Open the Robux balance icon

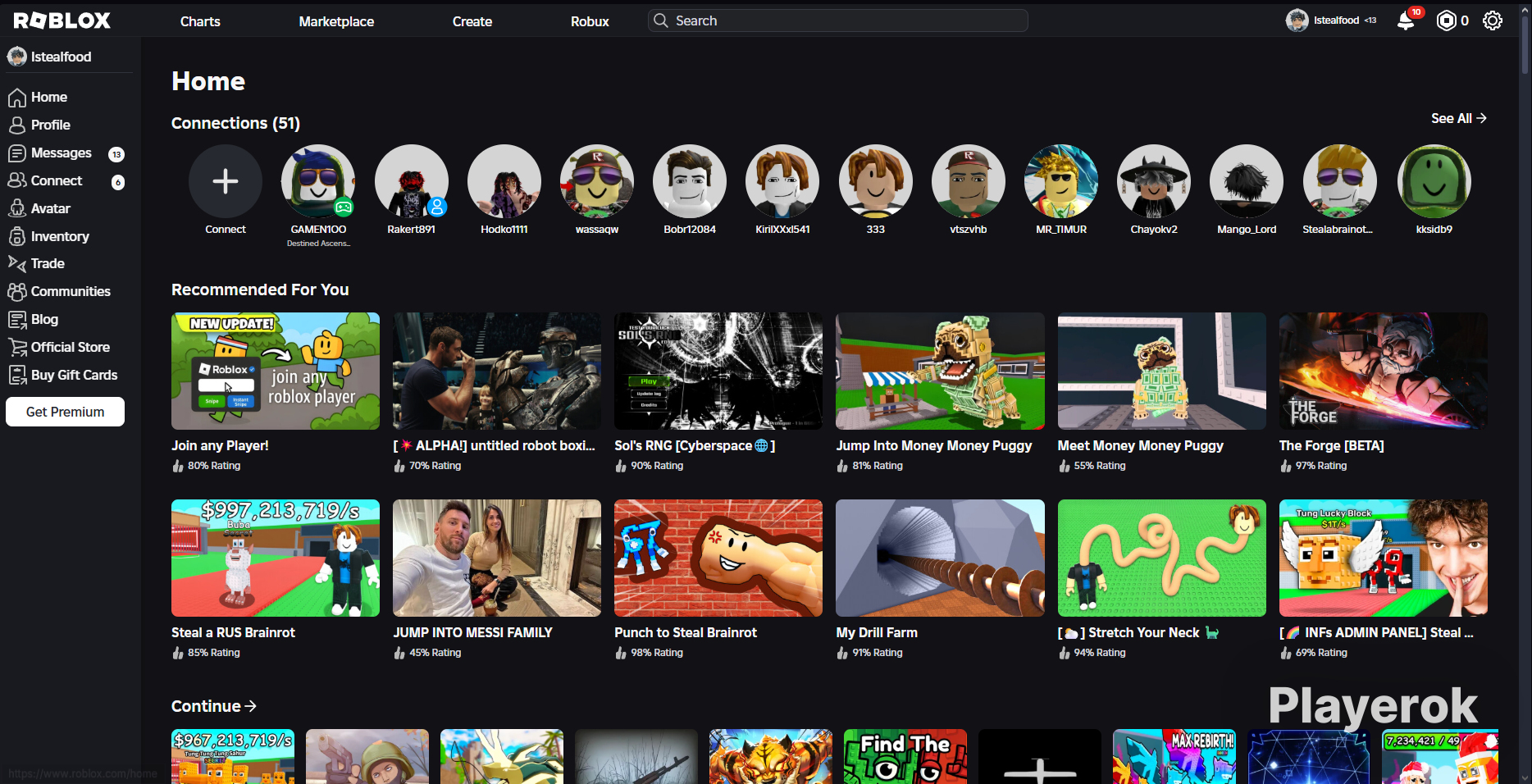(x=1447, y=21)
